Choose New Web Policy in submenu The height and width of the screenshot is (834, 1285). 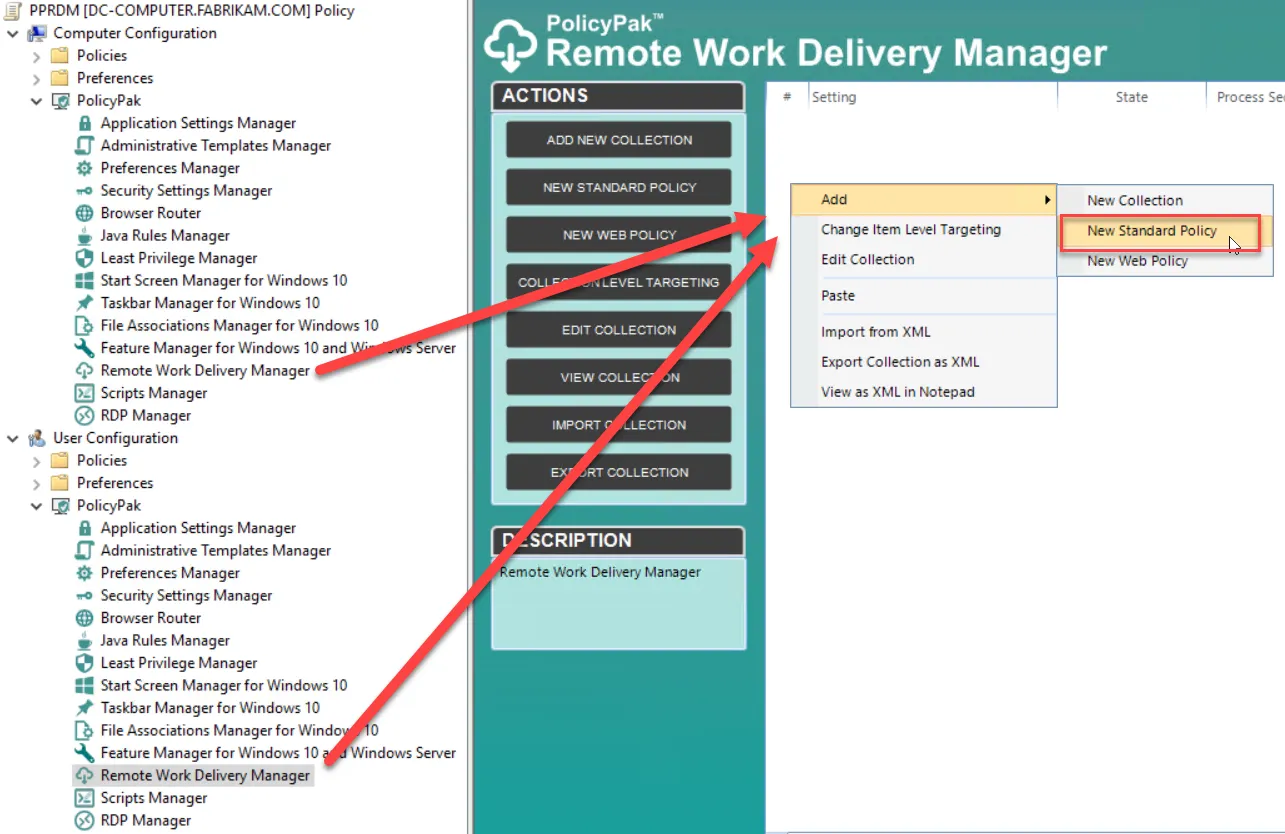click(x=1165, y=260)
